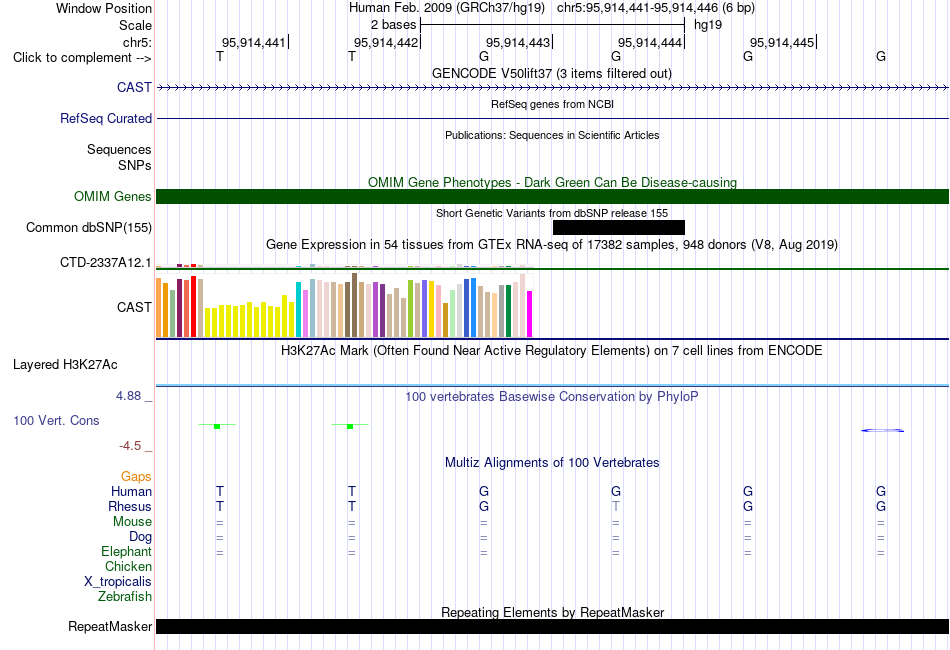Click CAST label beside the GTEx bar chart
Viewport: 950px width, 650px height.
[134, 307]
